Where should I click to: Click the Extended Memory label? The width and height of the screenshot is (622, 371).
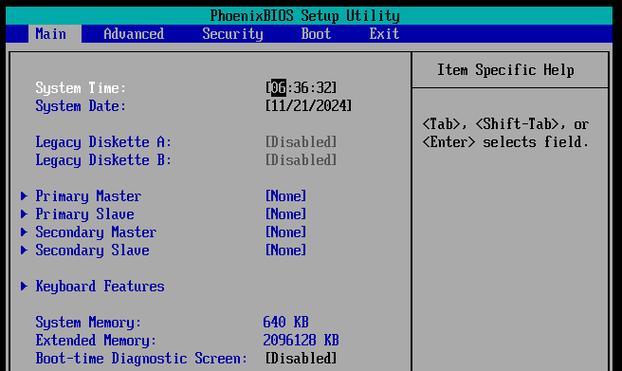click(96, 340)
